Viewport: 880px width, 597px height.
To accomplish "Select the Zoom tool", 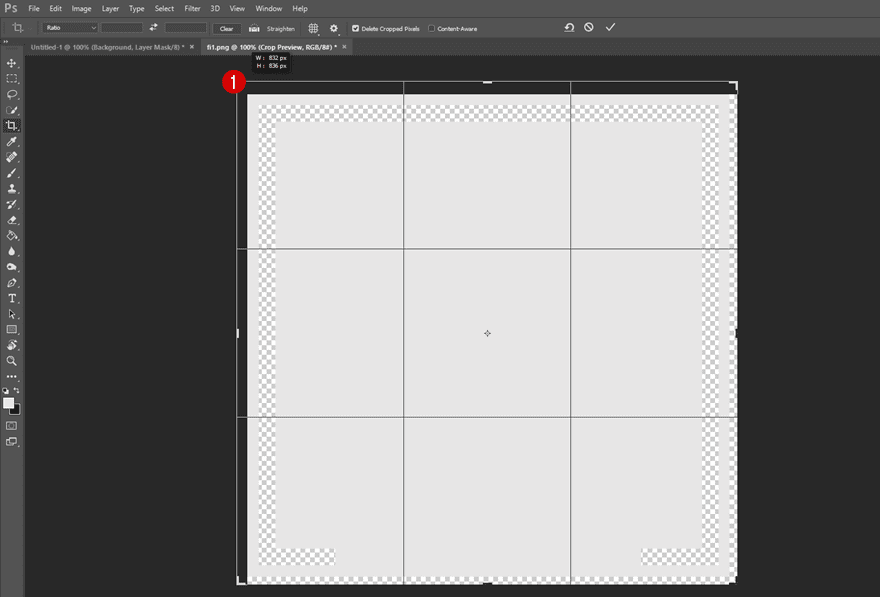I will pos(11,361).
